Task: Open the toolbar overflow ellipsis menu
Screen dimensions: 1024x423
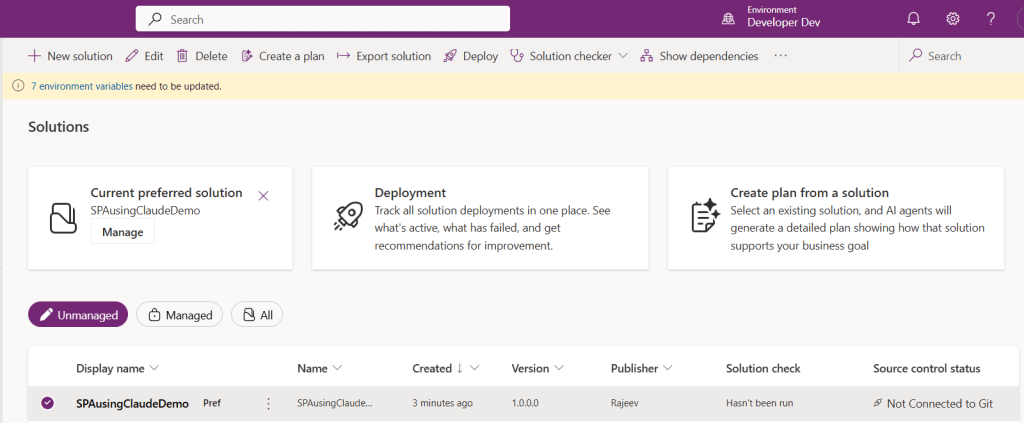Action: click(781, 56)
